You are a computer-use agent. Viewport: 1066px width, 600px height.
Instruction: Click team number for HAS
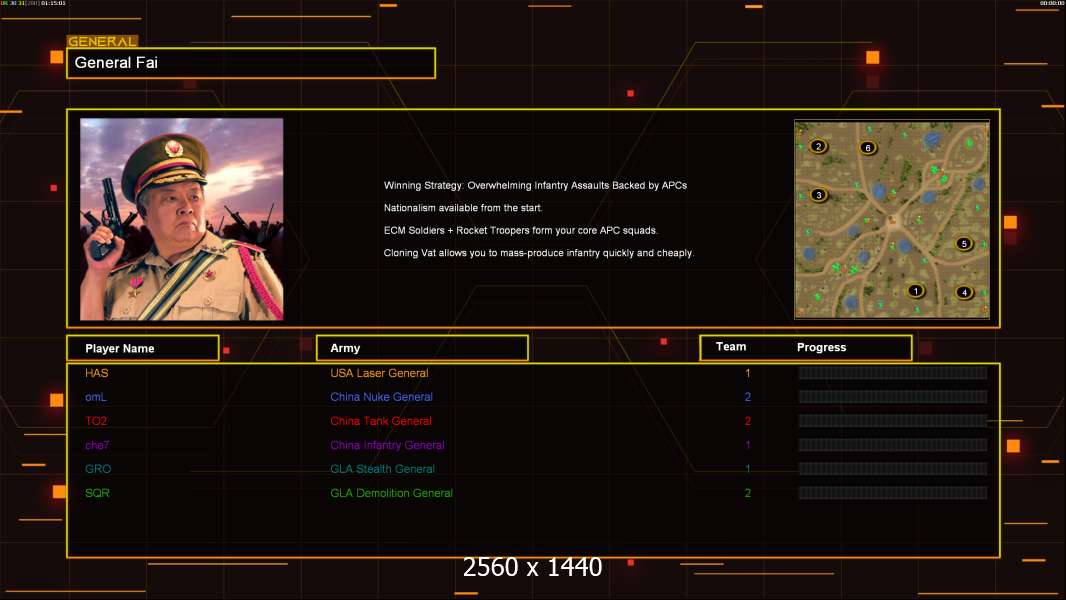point(748,373)
